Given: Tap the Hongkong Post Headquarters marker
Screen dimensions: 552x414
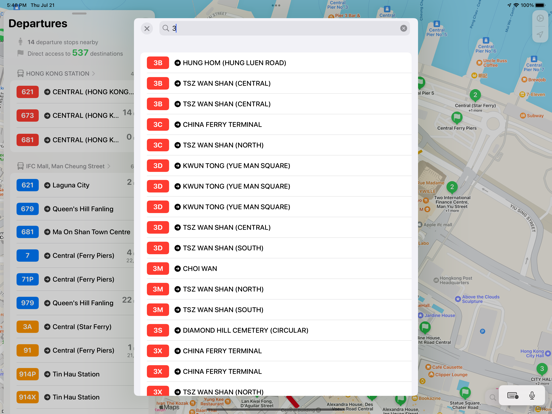Looking at the screenshot, I should pyautogui.click(x=436, y=280).
